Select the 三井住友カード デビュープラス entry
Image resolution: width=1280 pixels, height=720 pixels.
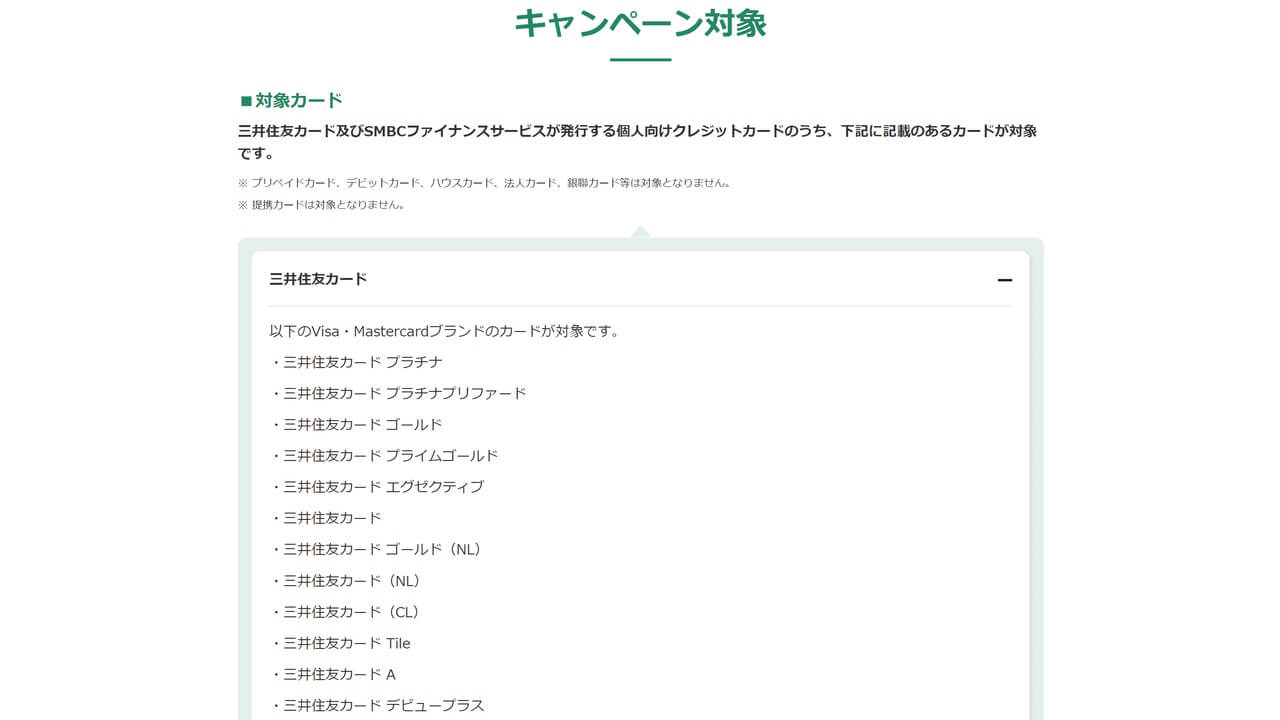[377, 705]
